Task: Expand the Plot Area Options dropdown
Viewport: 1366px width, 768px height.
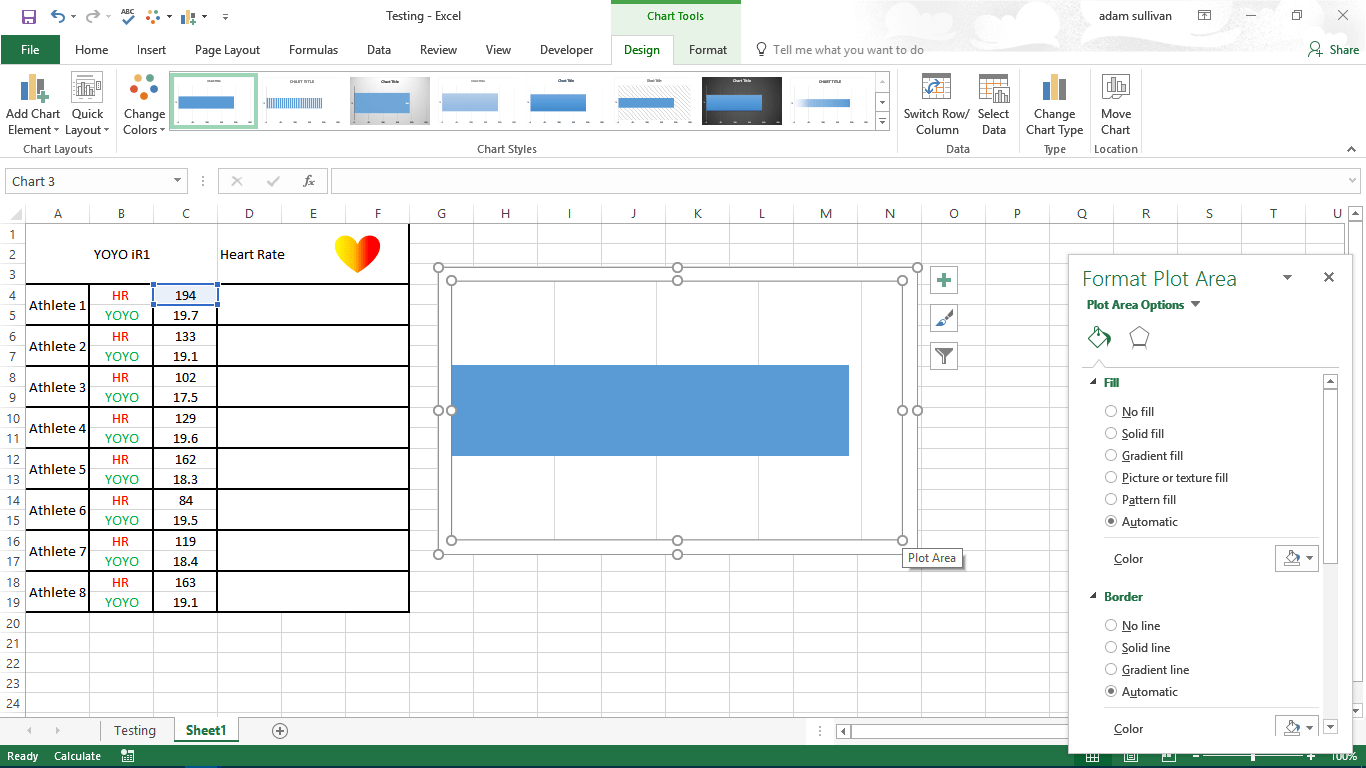Action: tap(1195, 305)
